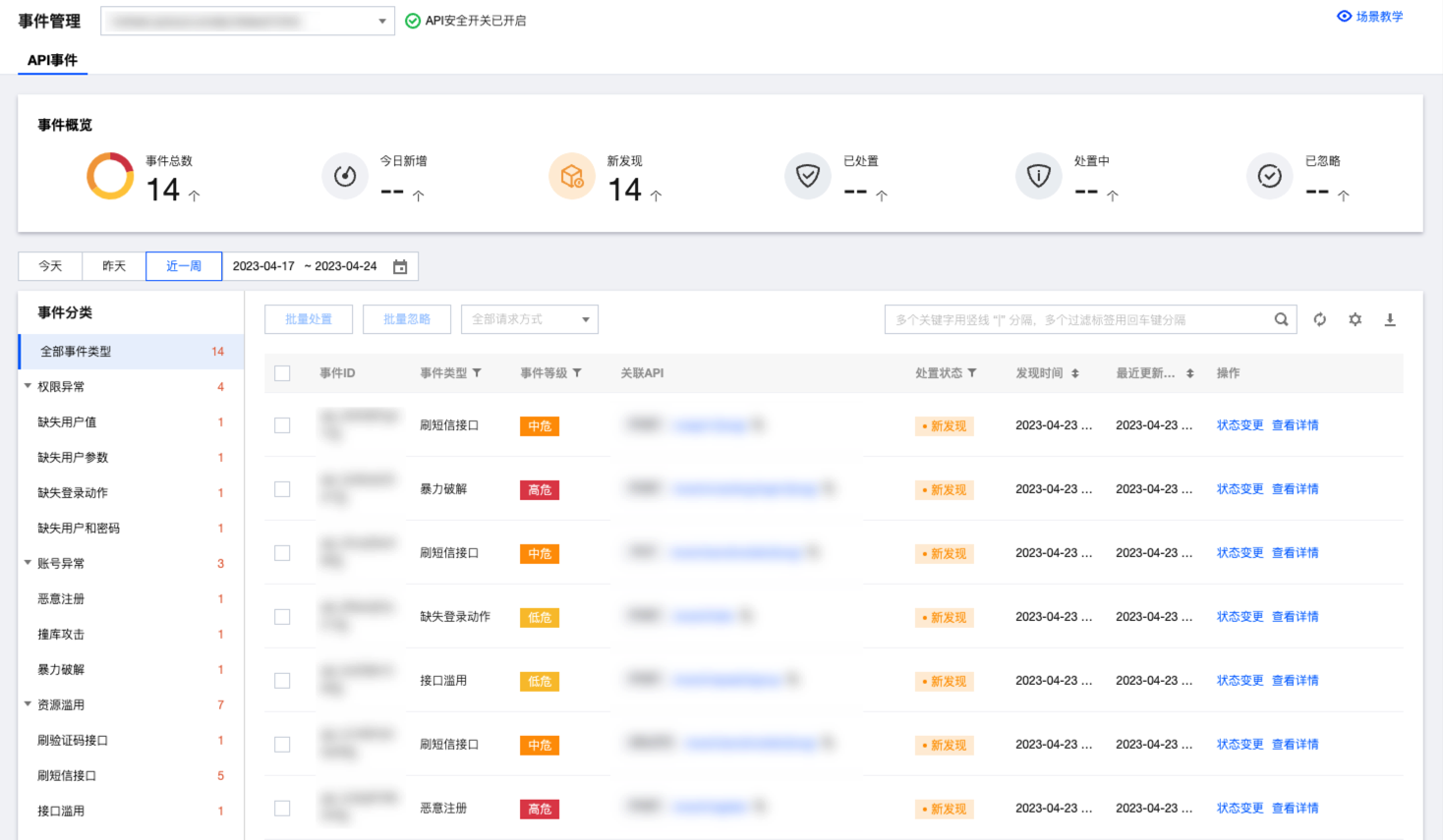Click the 批量处置 button

pyautogui.click(x=309, y=319)
